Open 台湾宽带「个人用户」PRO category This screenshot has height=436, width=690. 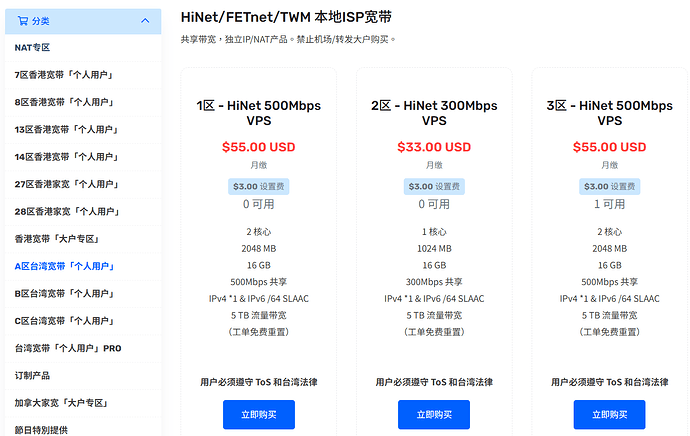83,348
